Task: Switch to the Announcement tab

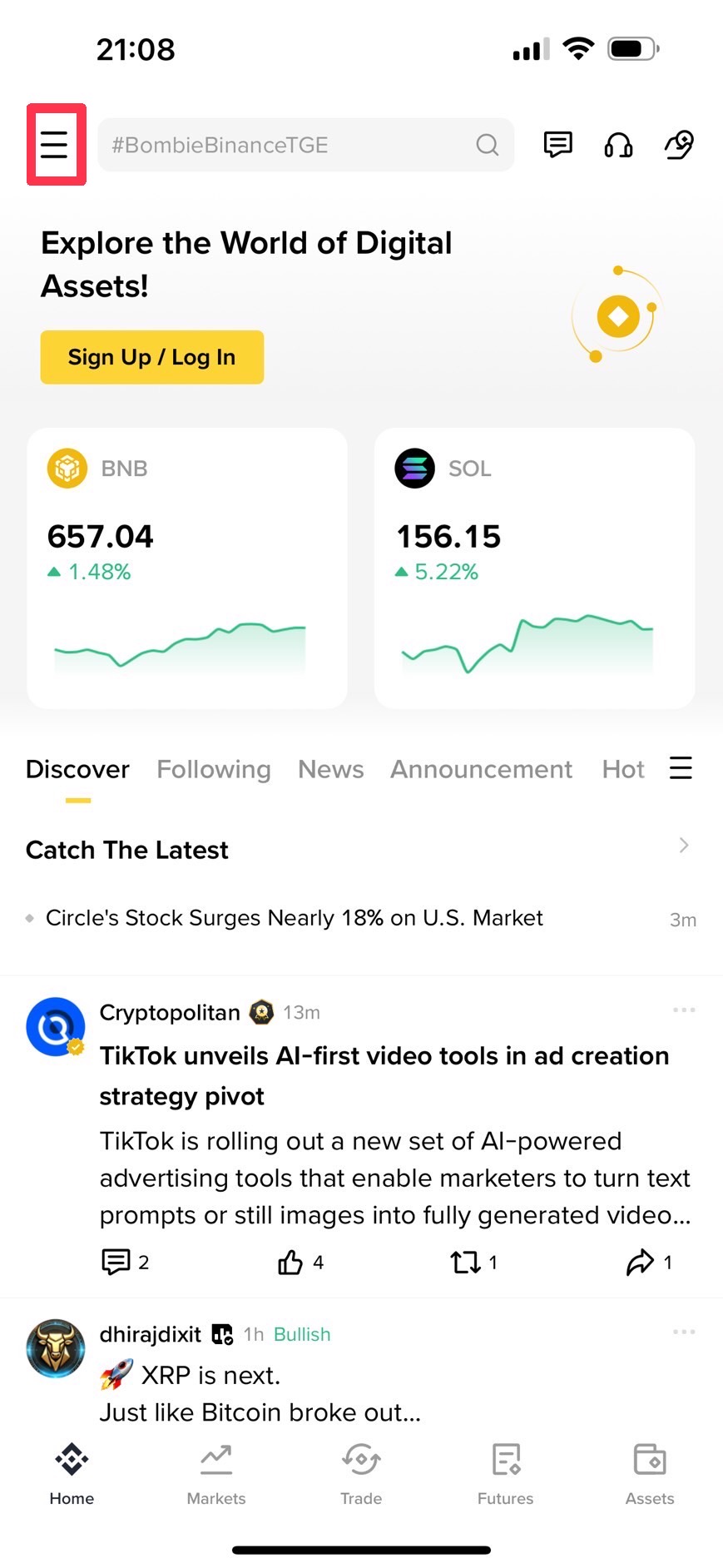Action: click(x=482, y=769)
